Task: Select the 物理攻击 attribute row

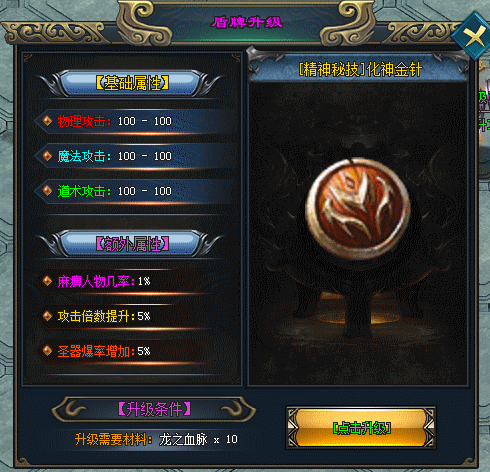Action: tap(133, 121)
